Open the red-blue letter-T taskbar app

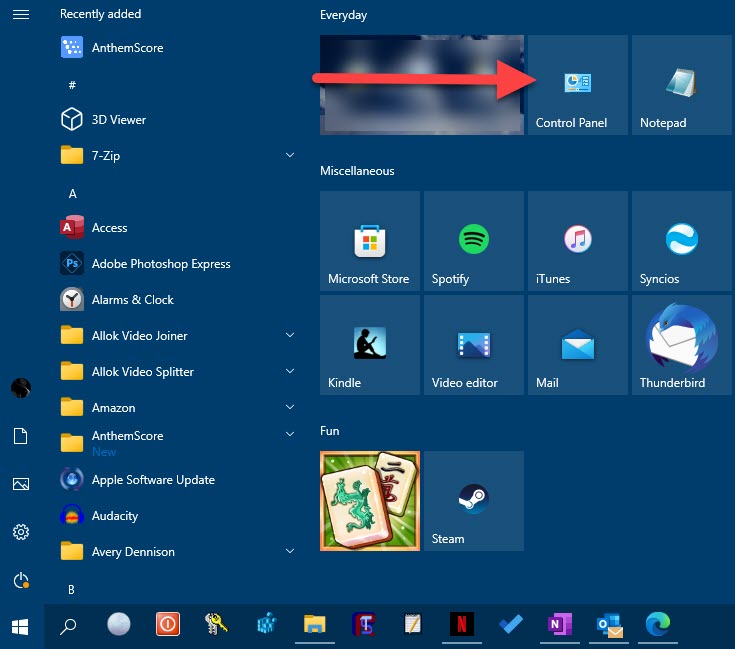coord(364,625)
